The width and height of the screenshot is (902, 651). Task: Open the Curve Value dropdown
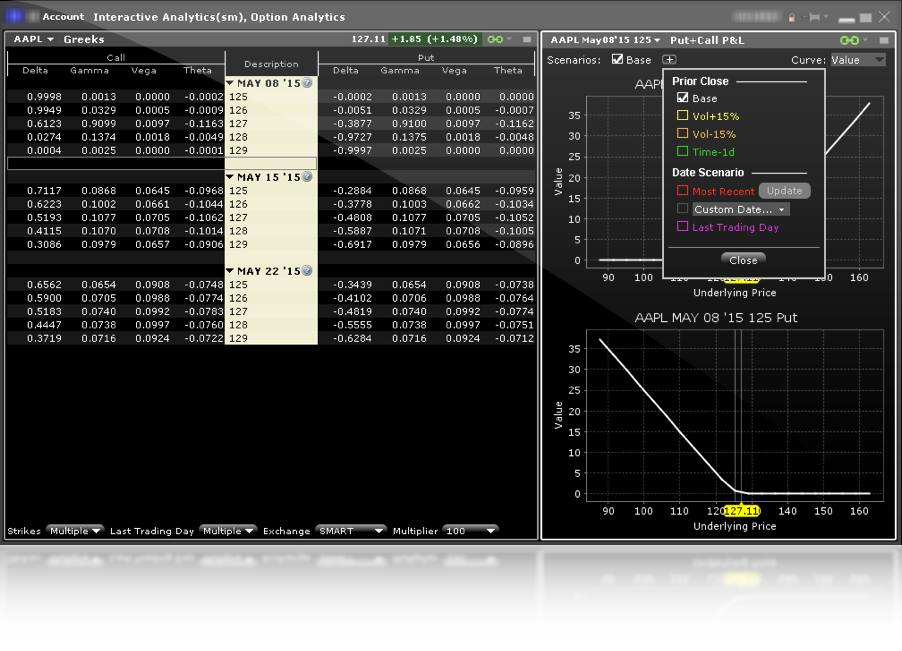[x=857, y=60]
